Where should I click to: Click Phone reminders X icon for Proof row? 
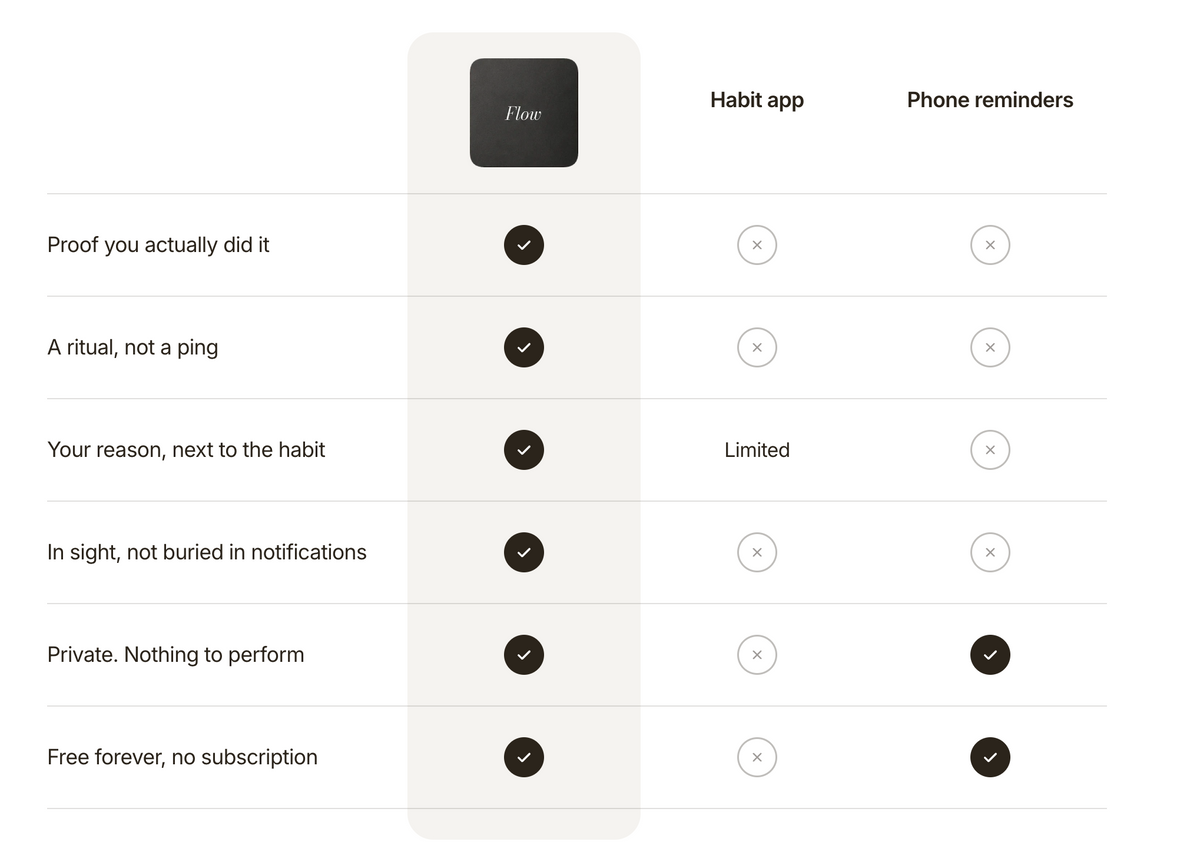[x=990, y=245]
